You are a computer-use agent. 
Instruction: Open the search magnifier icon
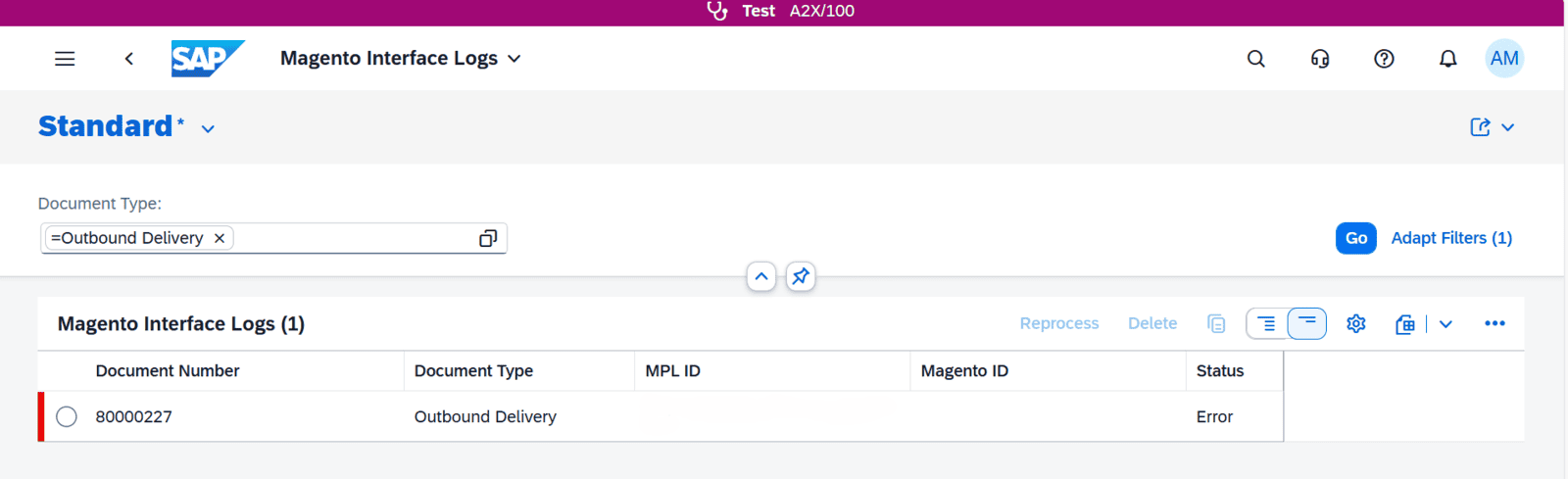[x=1255, y=59]
